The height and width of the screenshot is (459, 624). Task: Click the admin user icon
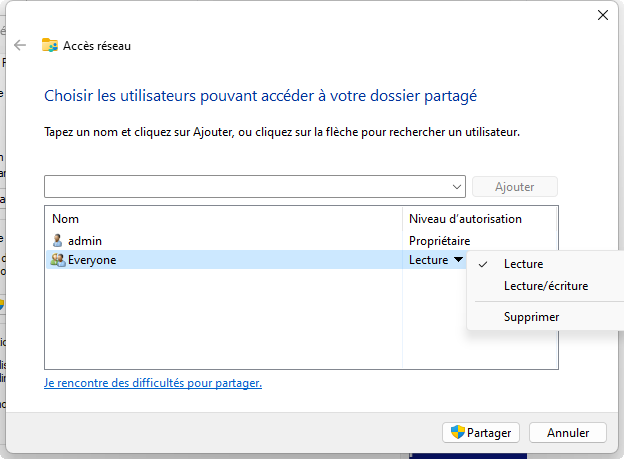tap(57, 241)
